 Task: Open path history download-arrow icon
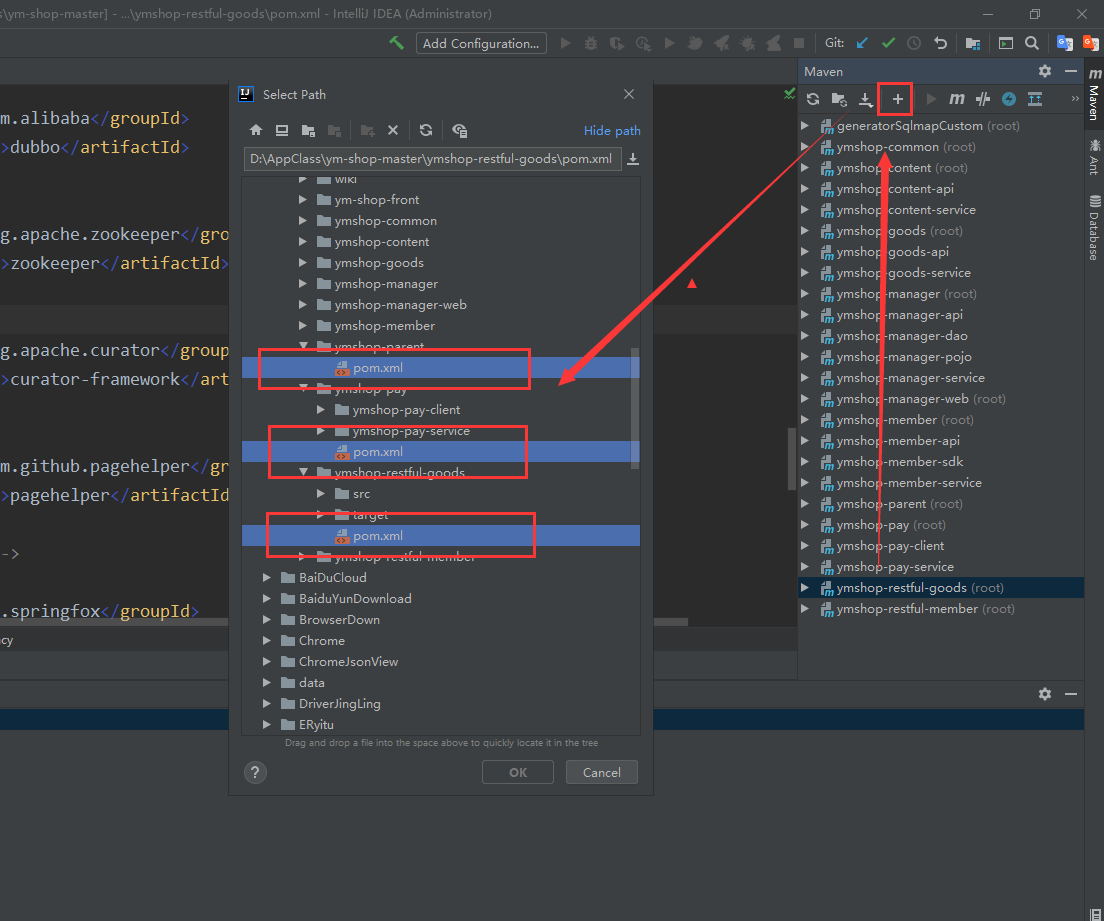[633, 159]
